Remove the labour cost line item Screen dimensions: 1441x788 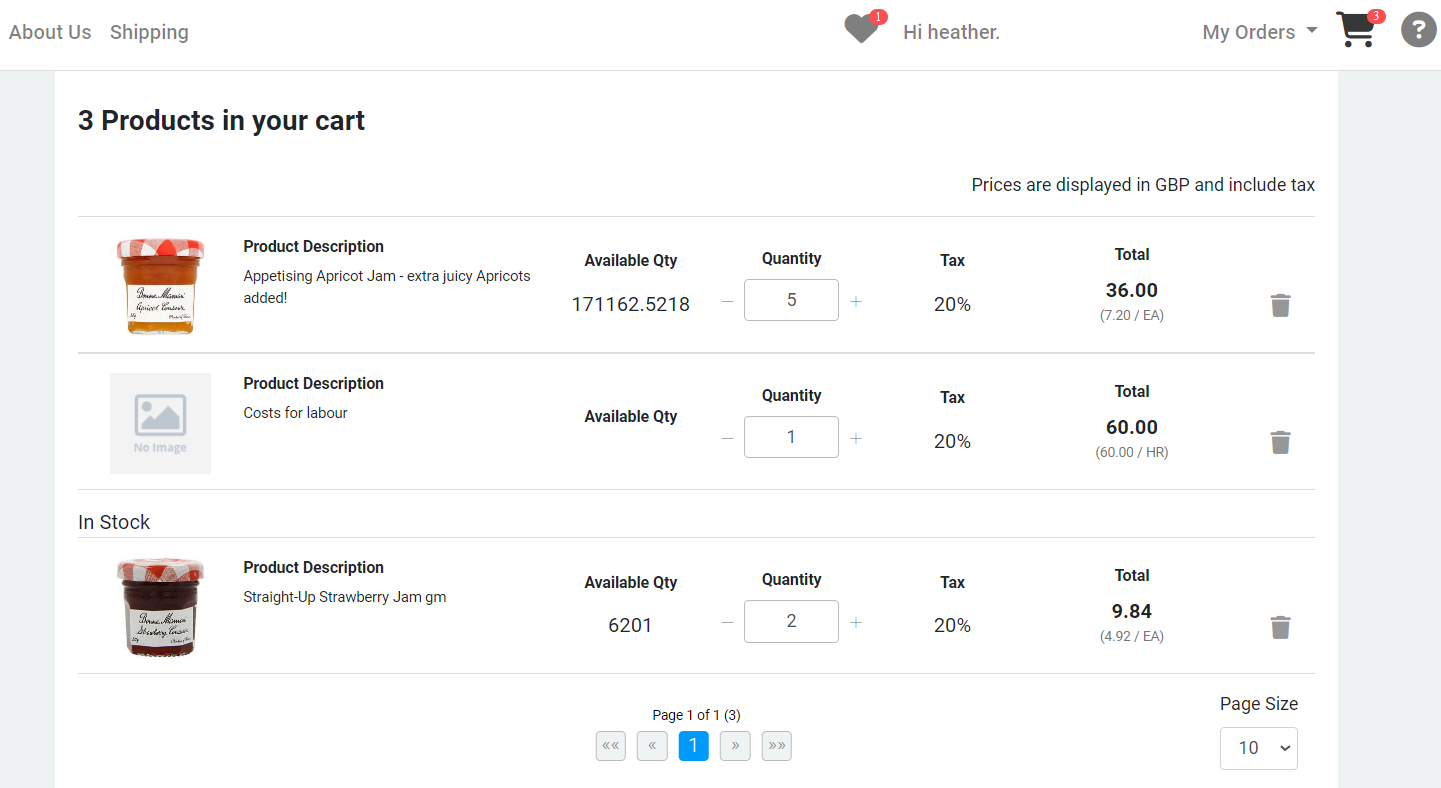point(1281,442)
